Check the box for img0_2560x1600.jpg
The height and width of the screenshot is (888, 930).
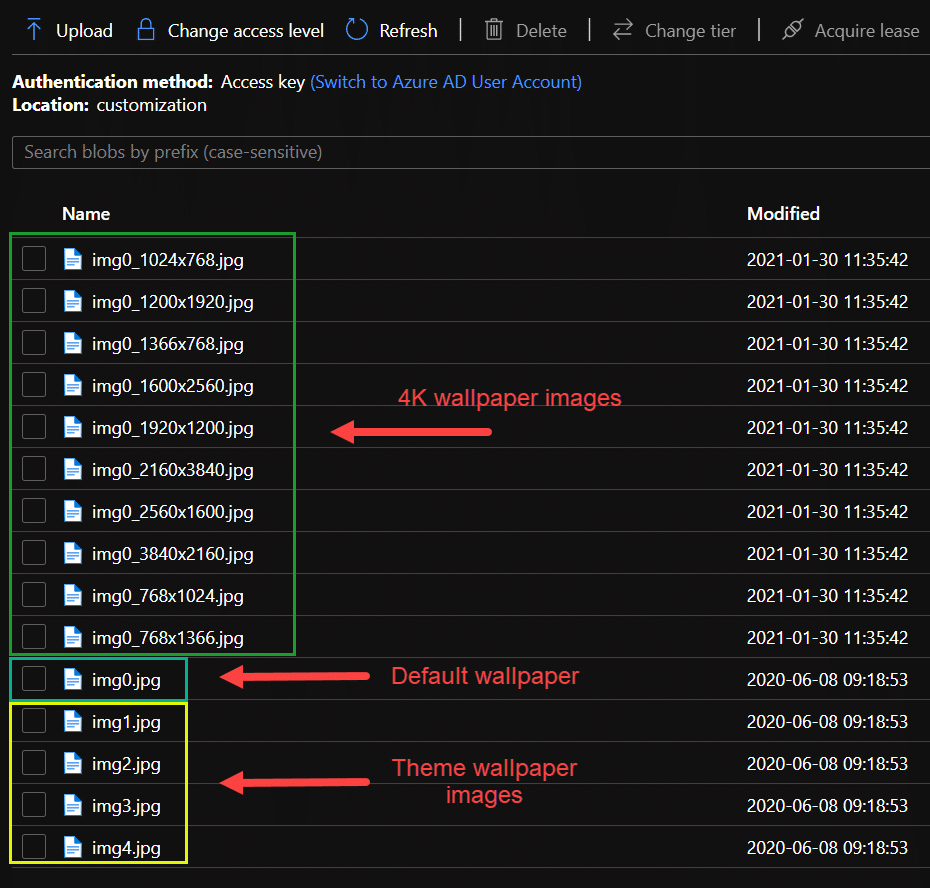pyautogui.click(x=34, y=511)
